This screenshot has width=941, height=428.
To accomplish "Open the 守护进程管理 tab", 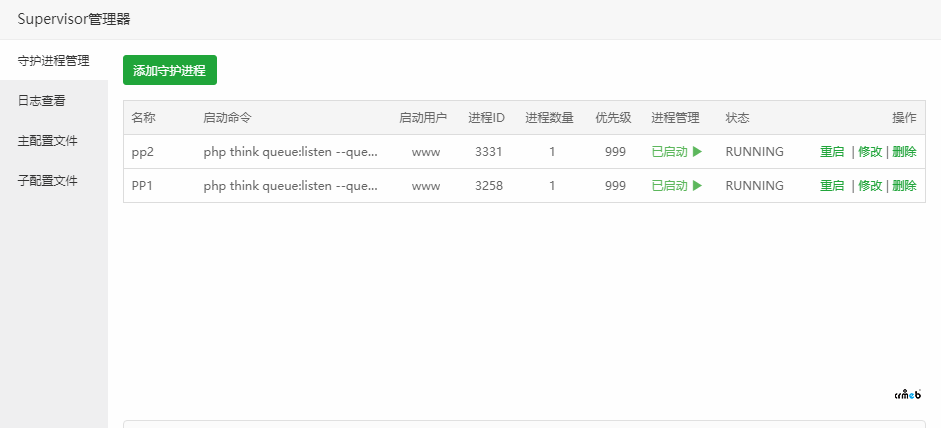I will 53,61.
